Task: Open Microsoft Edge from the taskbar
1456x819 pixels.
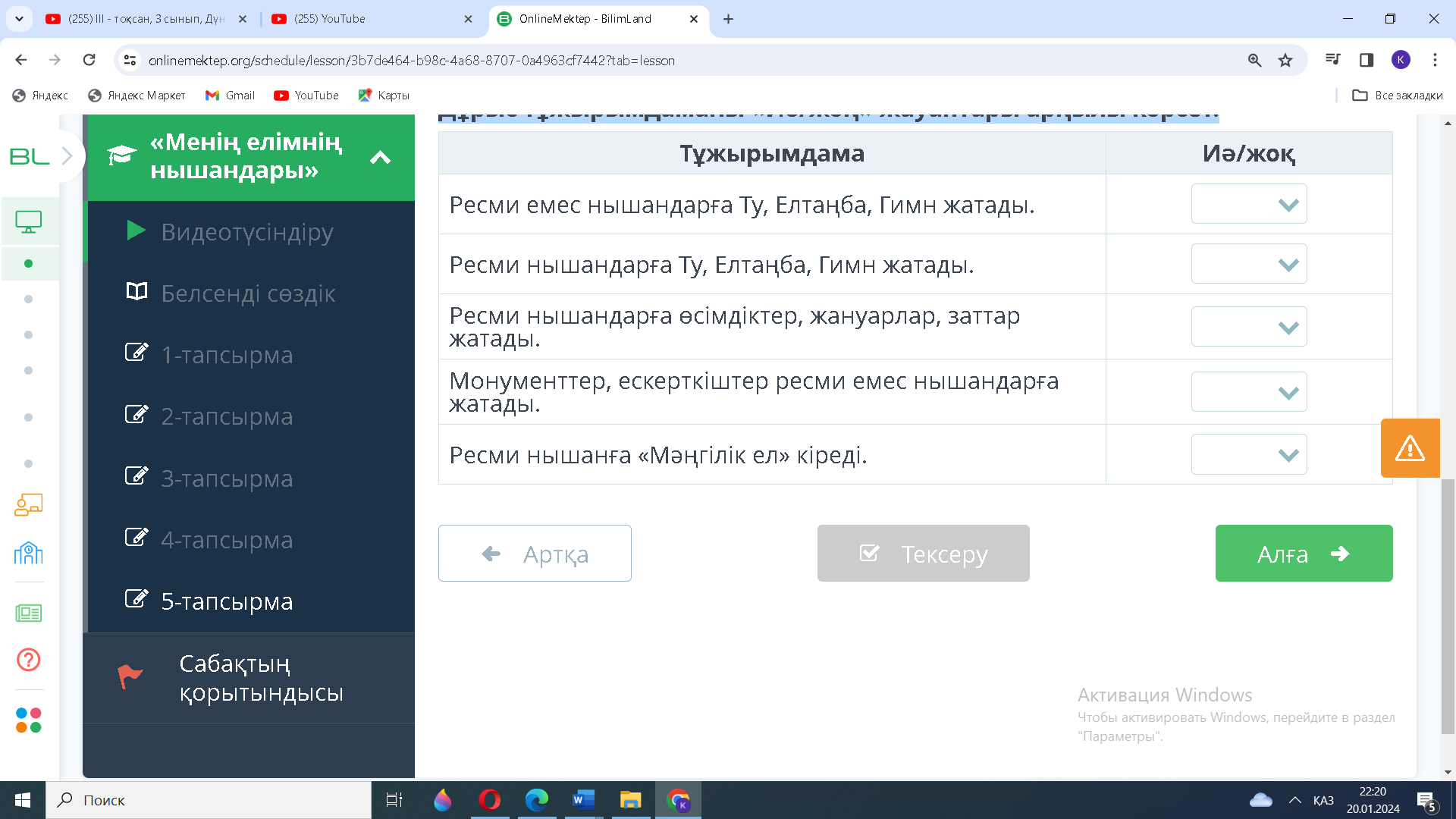Action: (537, 800)
